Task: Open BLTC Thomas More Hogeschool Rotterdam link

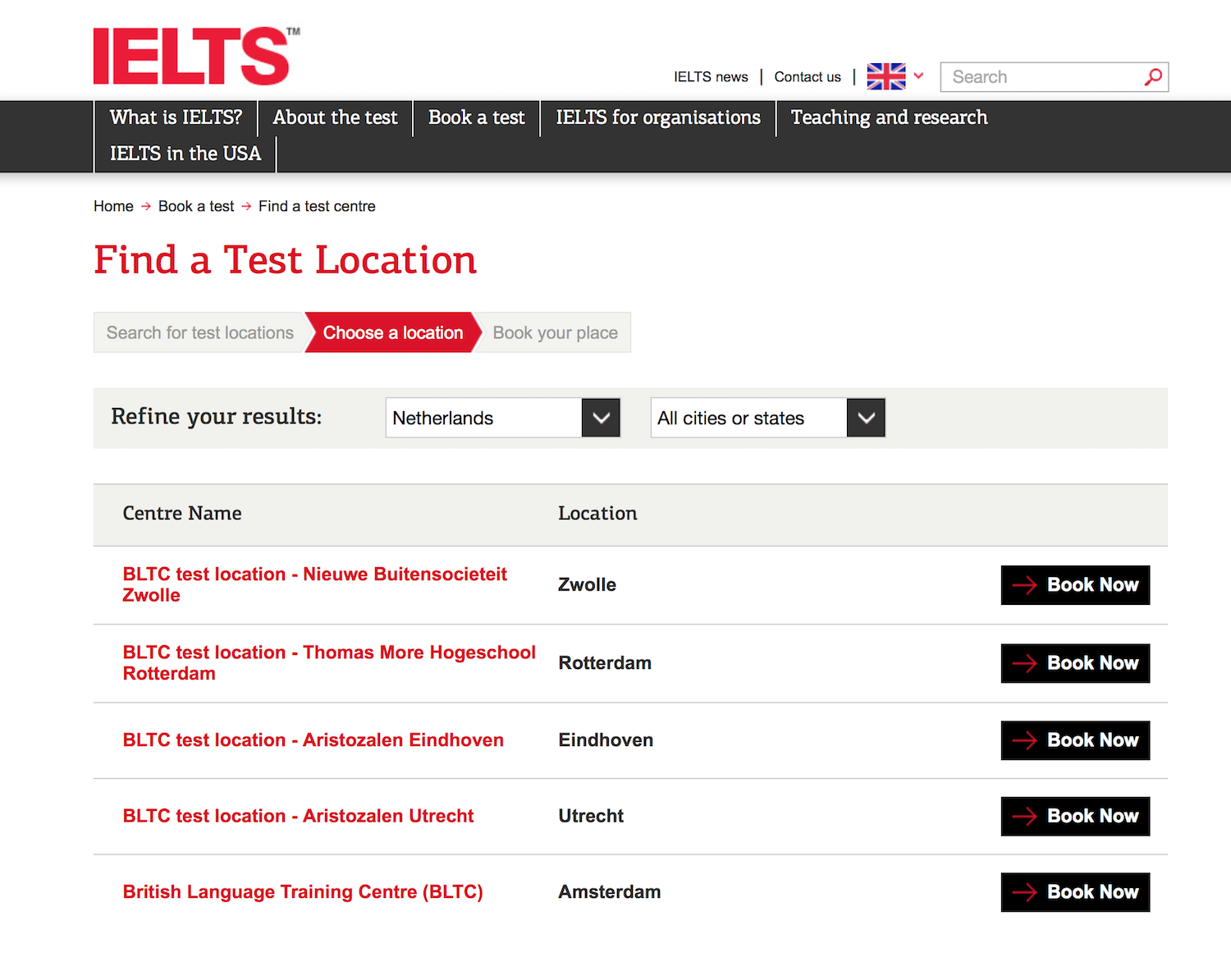Action: 329,662
